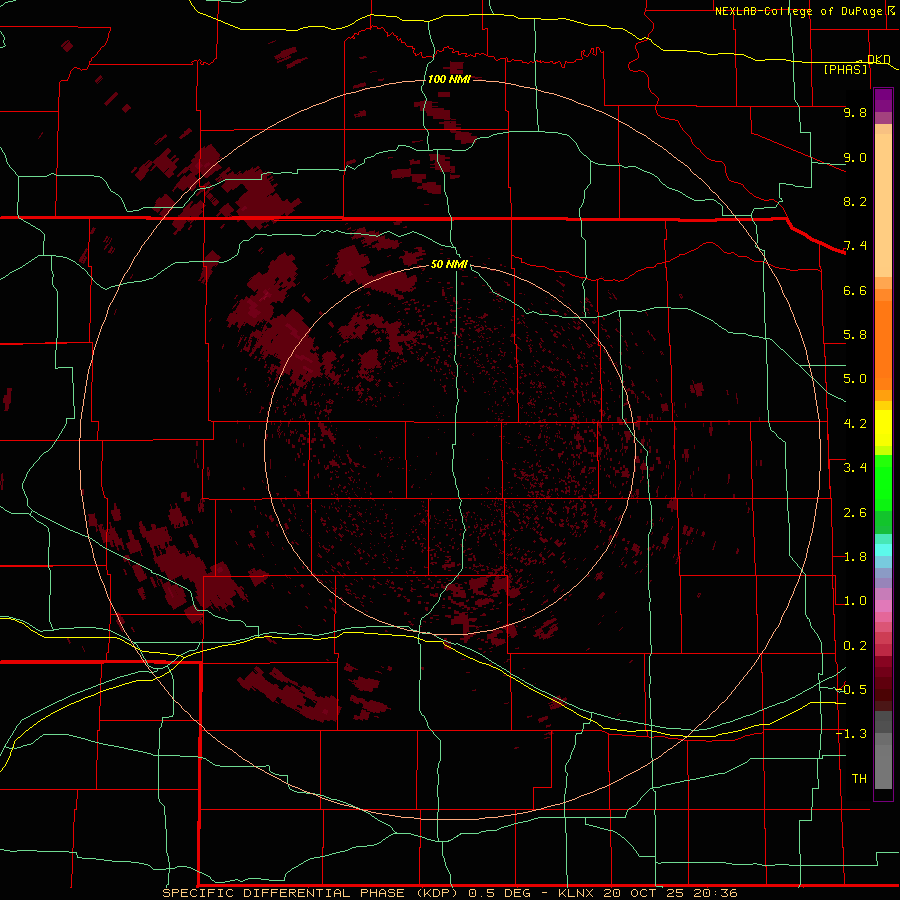Click the 5.0 legend value

tap(855, 379)
